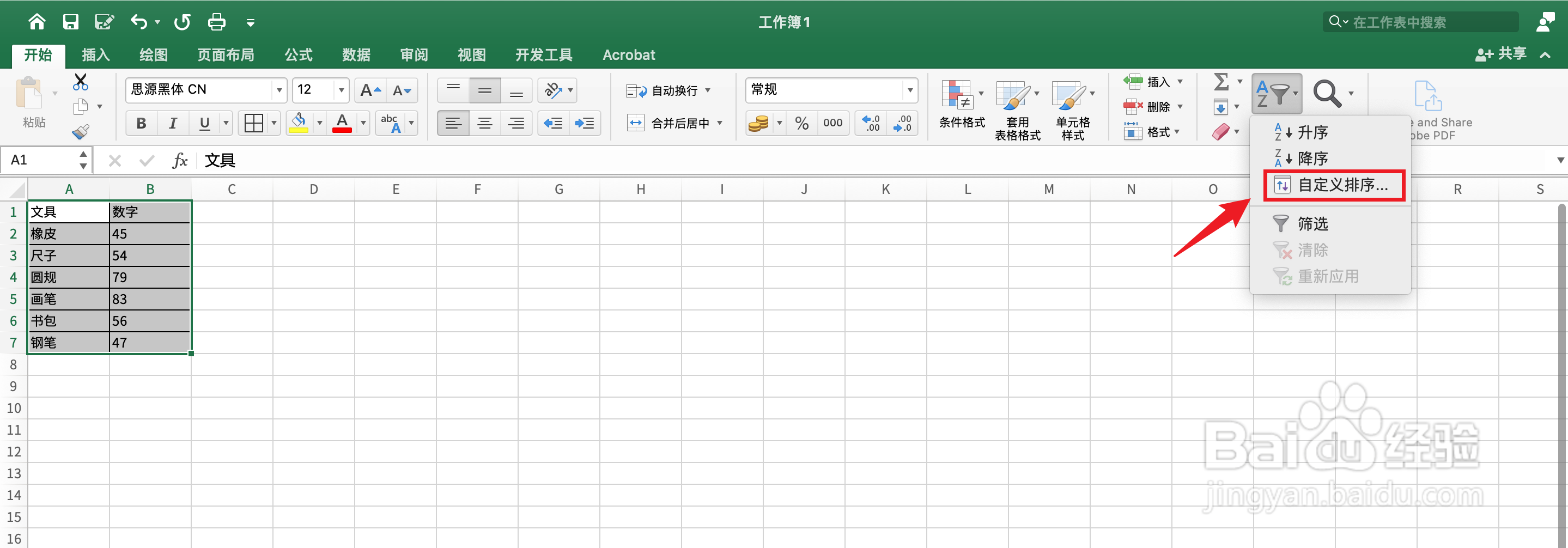Expand the 自动换行 dropdown arrow
This screenshot has width=1568, height=548.
(x=708, y=91)
